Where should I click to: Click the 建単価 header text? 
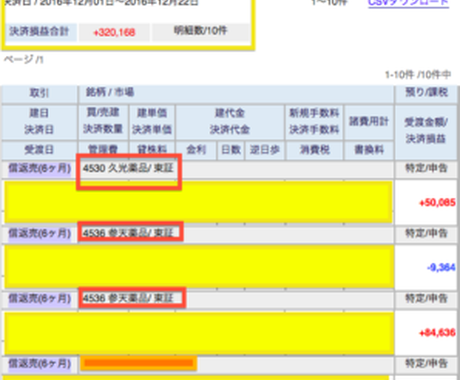[x=152, y=113]
